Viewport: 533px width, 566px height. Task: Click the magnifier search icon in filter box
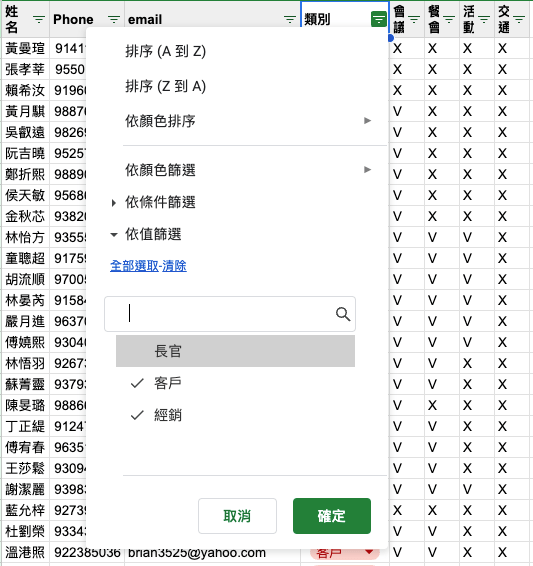(x=343, y=314)
